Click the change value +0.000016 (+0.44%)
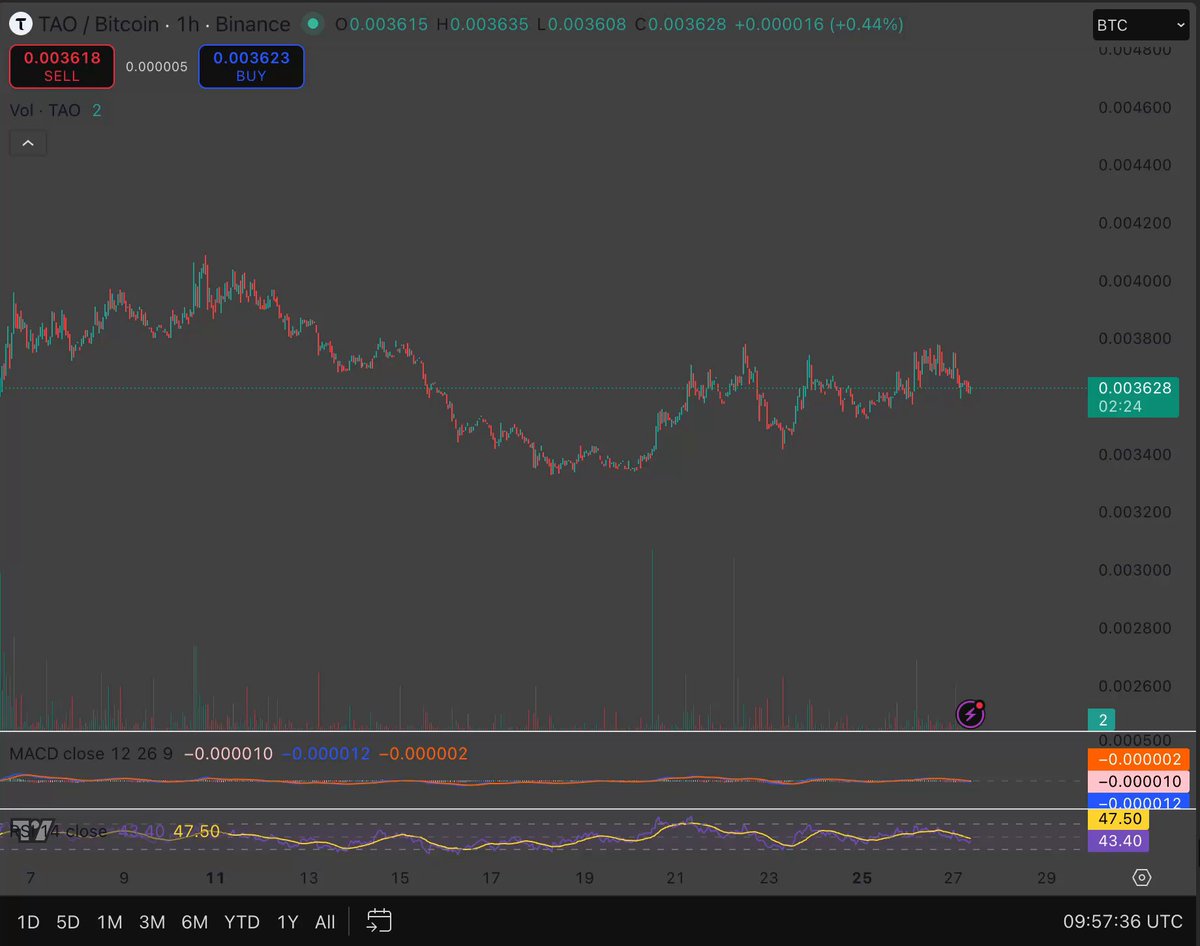The image size is (1200, 946). pyautogui.click(x=819, y=23)
